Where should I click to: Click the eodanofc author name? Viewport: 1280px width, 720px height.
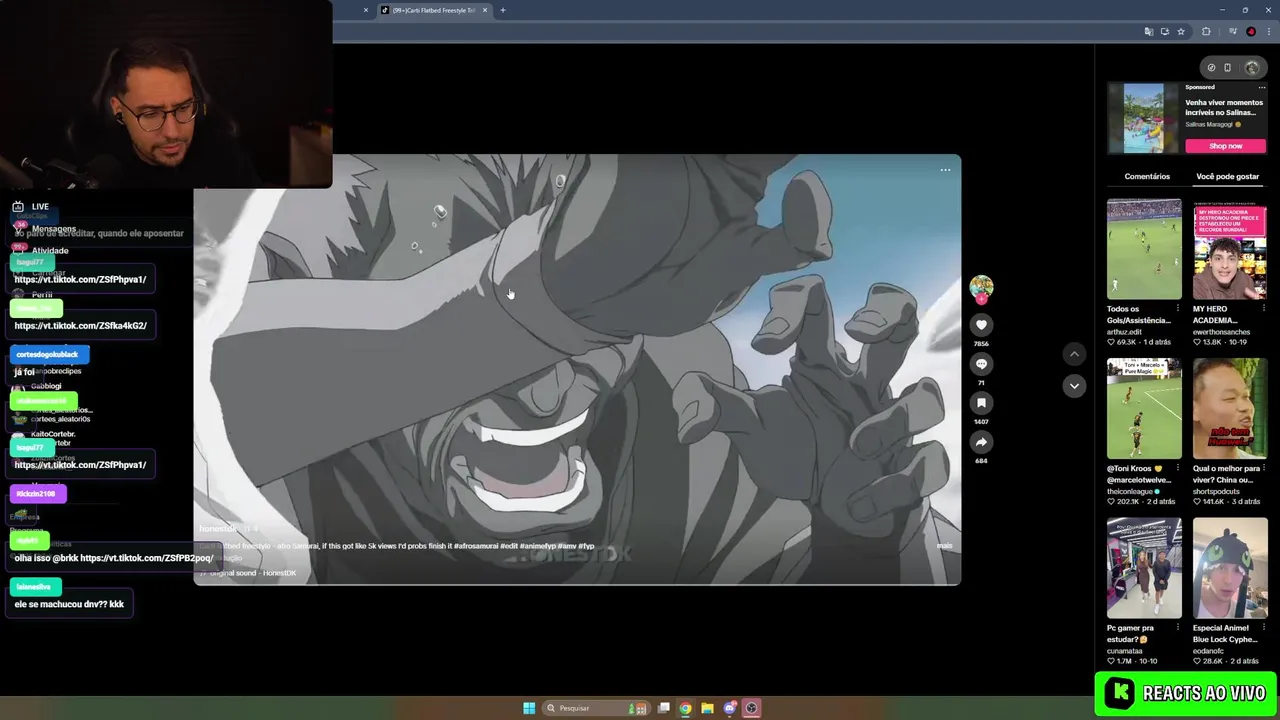click(x=1211, y=651)
